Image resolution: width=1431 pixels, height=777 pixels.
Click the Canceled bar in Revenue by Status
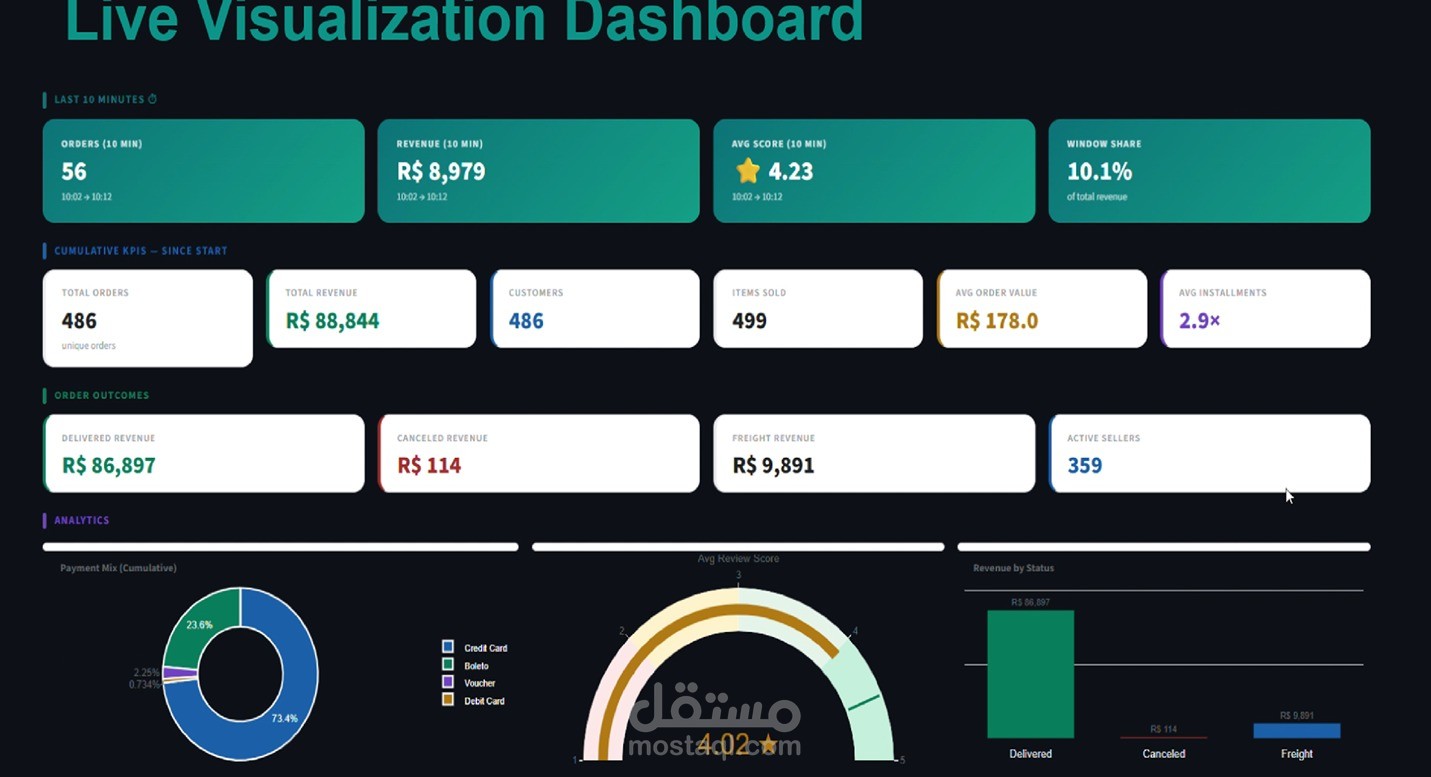click(1163, 738)
